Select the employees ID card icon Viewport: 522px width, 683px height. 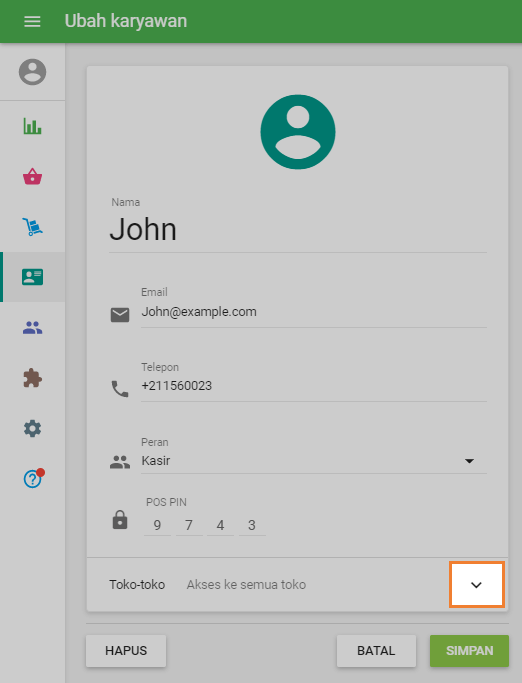click(x=32, y=277)
